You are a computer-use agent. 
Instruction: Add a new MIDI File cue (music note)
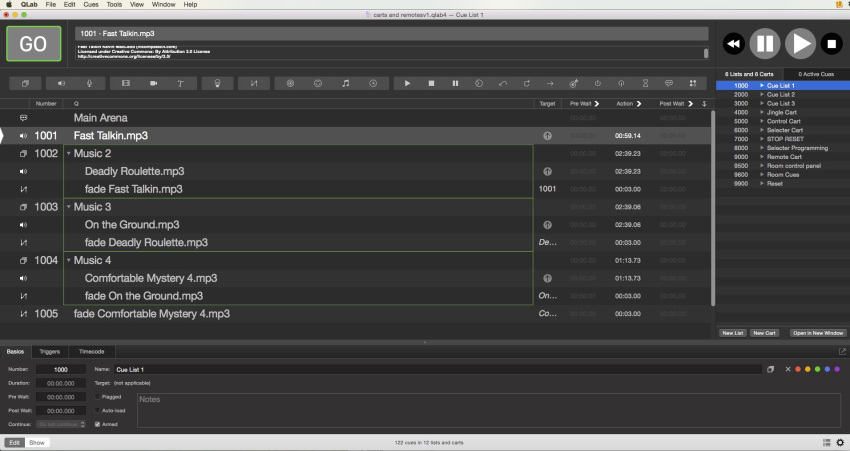pos(345,83)
